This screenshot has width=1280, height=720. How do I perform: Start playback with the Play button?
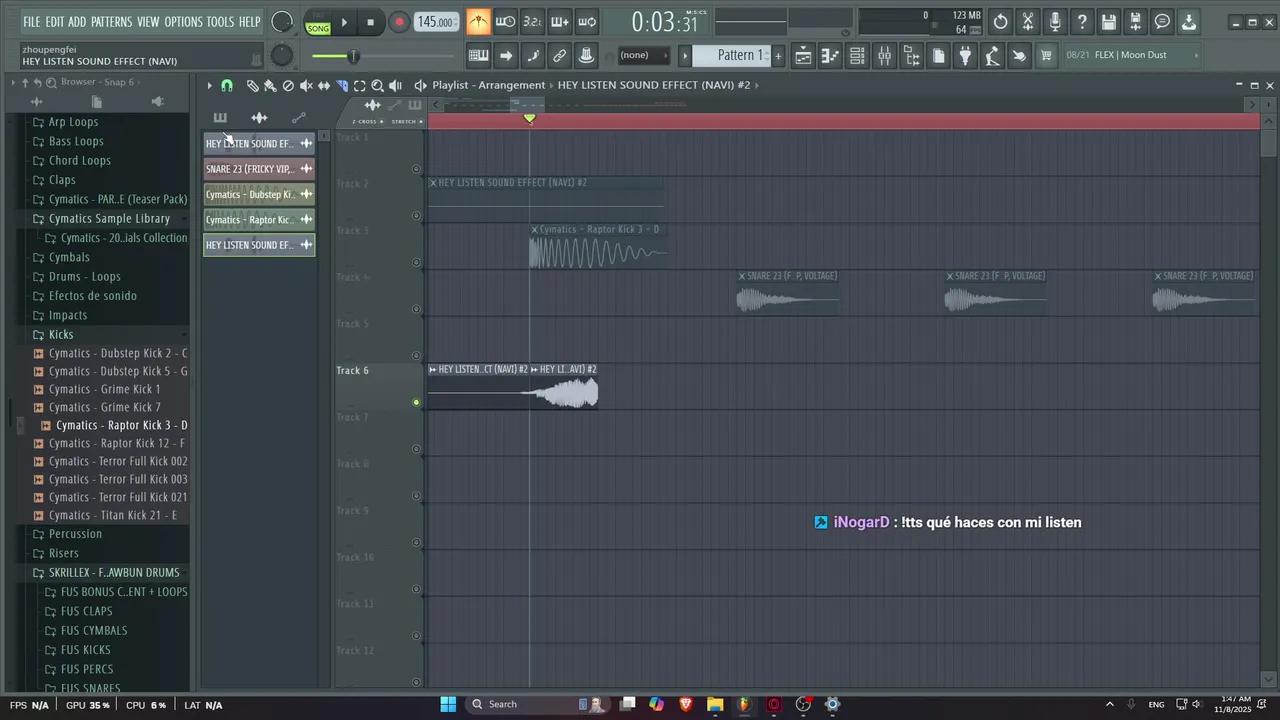point(344,22)
